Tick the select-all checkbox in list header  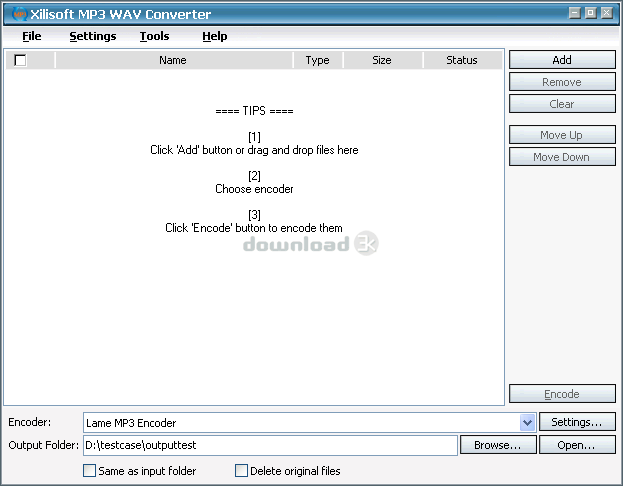20,60
